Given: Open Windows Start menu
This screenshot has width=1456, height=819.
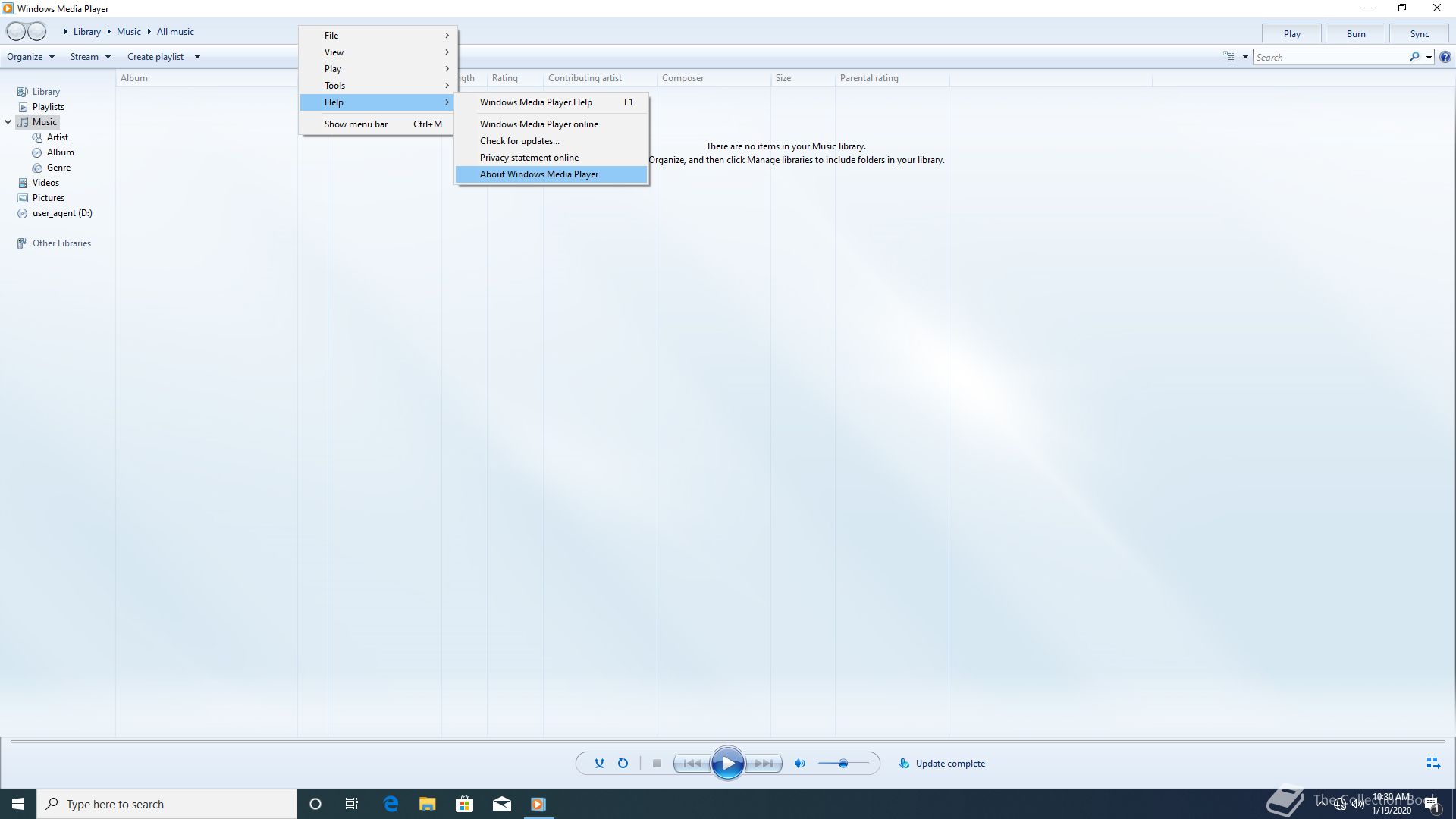Looking at the screenshot, I should (x=18, y=804).
